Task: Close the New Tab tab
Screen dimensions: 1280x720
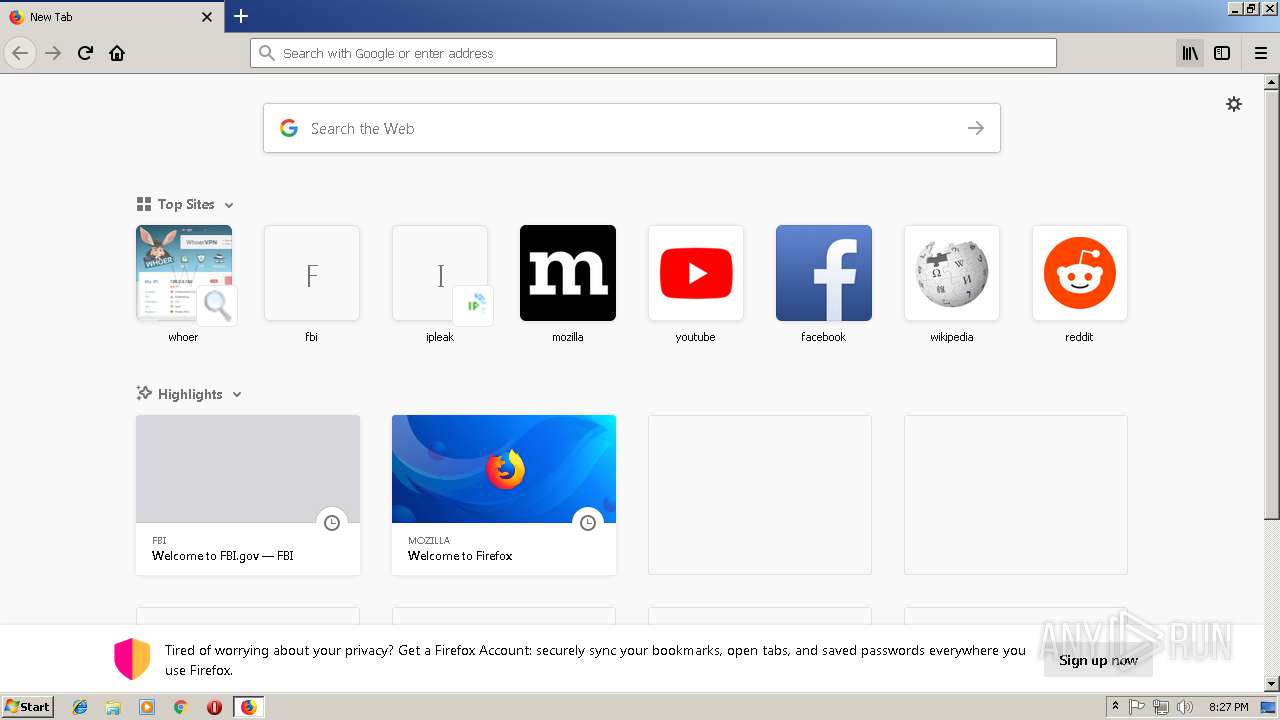Action: point(207,17)
